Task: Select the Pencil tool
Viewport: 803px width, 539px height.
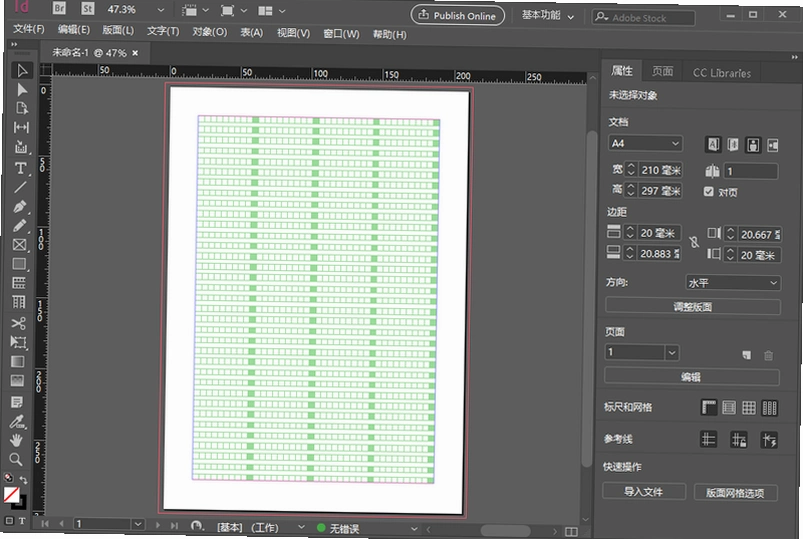Action: 19,225
